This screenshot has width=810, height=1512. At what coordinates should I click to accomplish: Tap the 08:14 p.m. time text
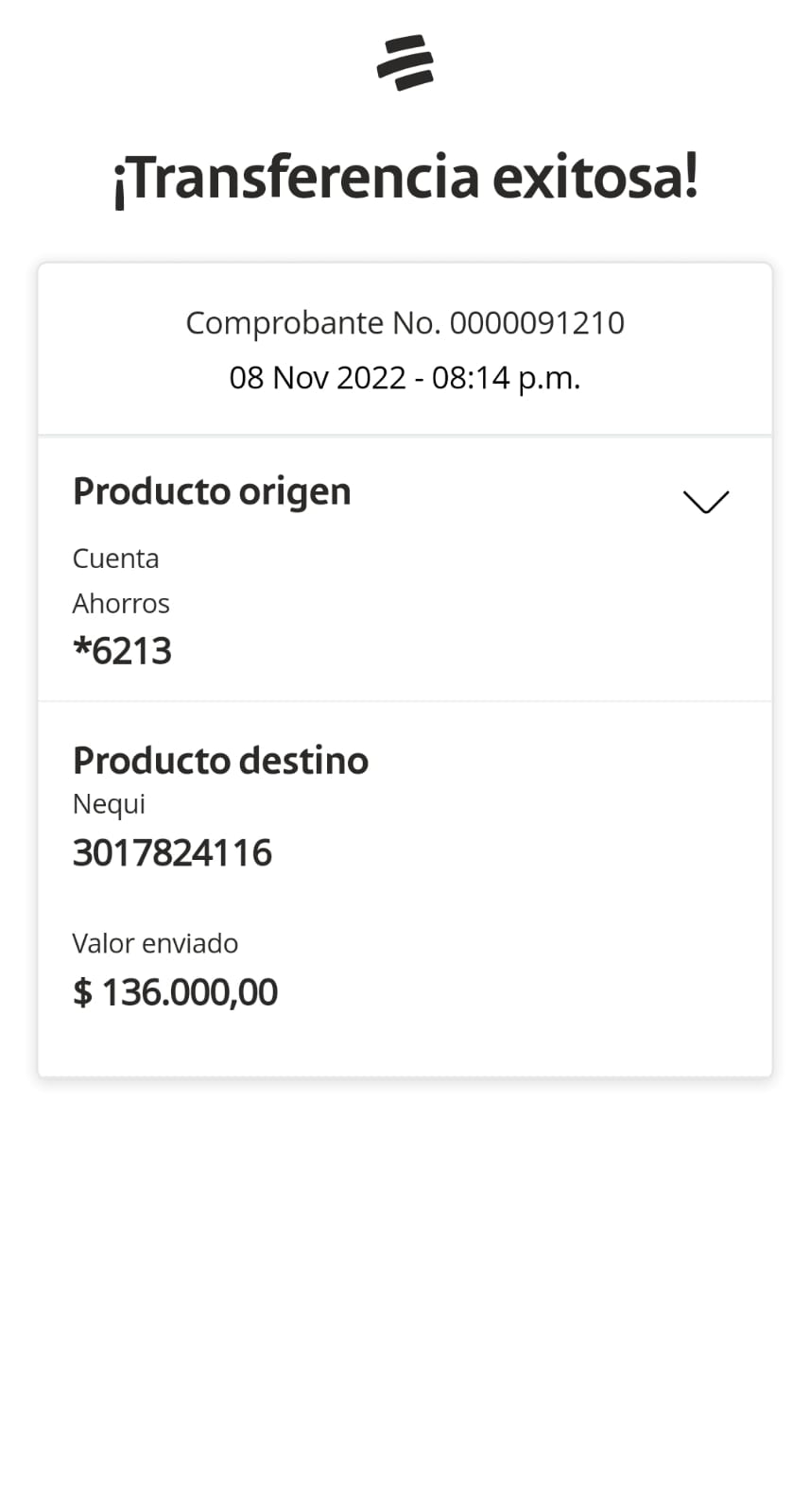[506, 378]
